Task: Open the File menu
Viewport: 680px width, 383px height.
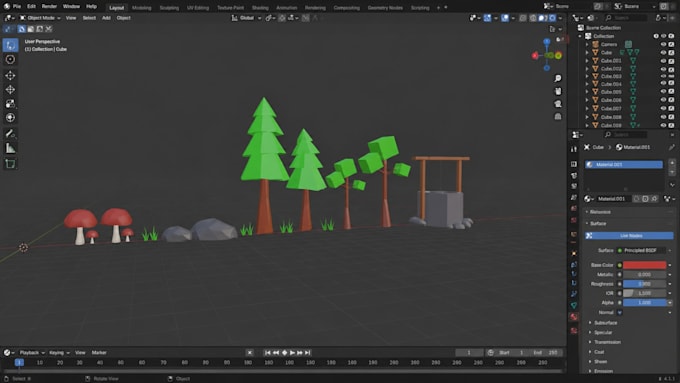Action: [x=16, y=7]
